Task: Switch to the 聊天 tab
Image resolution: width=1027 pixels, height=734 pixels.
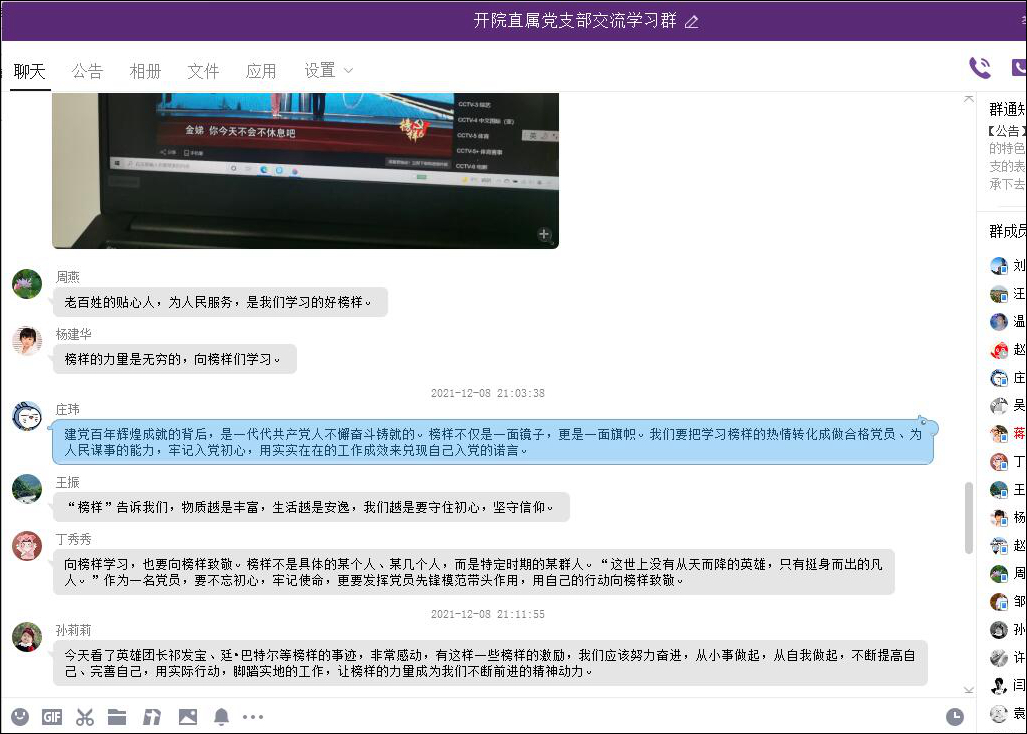Action: coord(29,71)
